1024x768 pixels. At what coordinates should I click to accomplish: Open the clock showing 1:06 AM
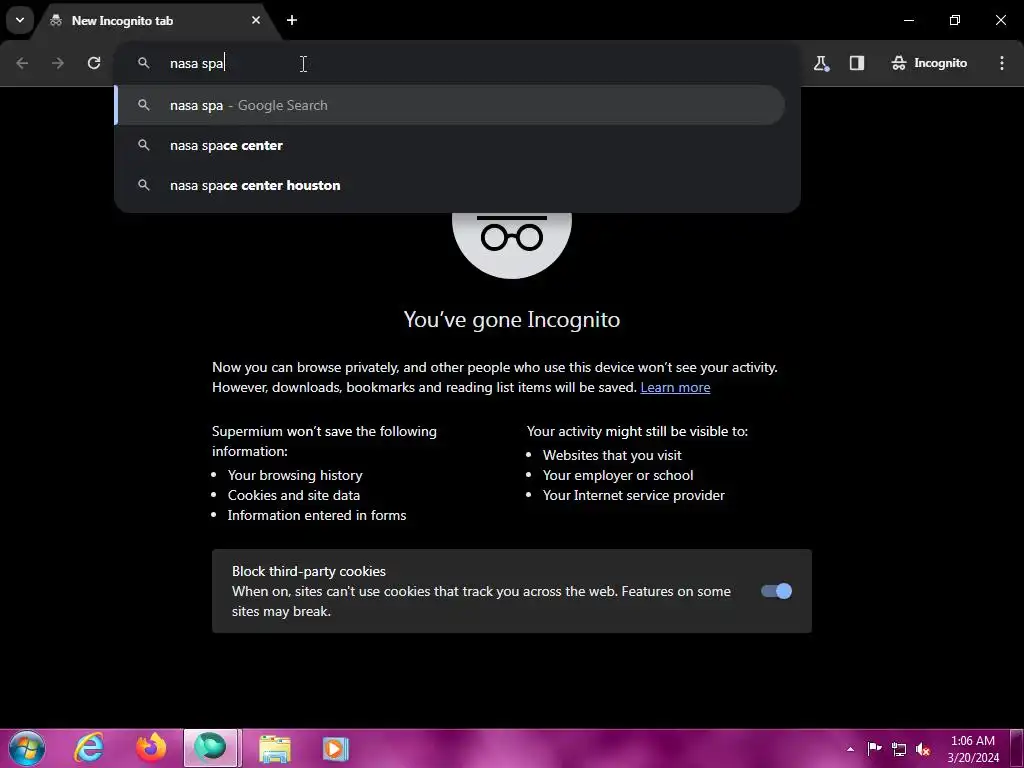click(x=973, y=749)
